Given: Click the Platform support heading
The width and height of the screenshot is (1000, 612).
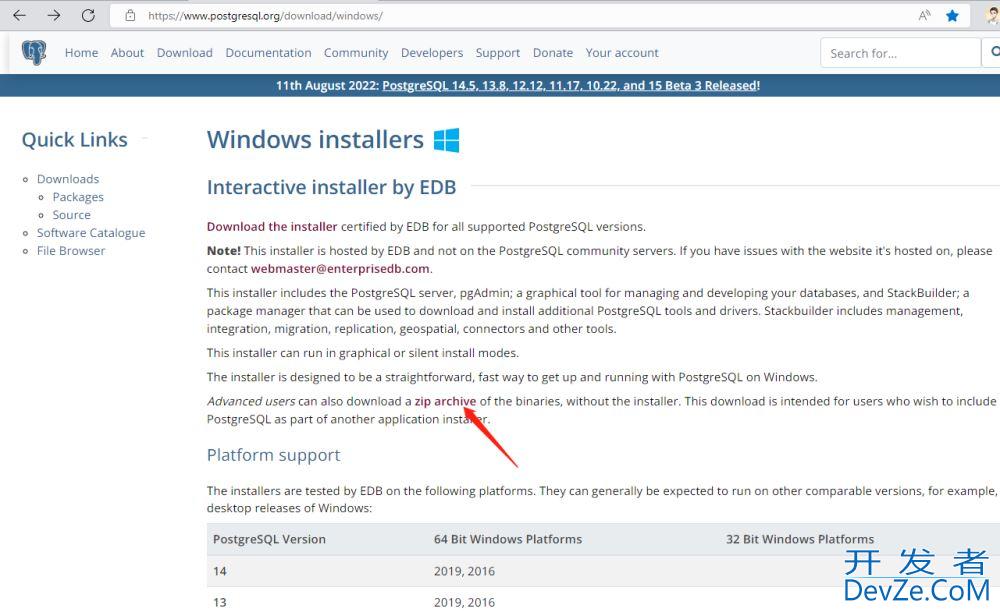Looking at the screenshot, I should coord(273,455).
